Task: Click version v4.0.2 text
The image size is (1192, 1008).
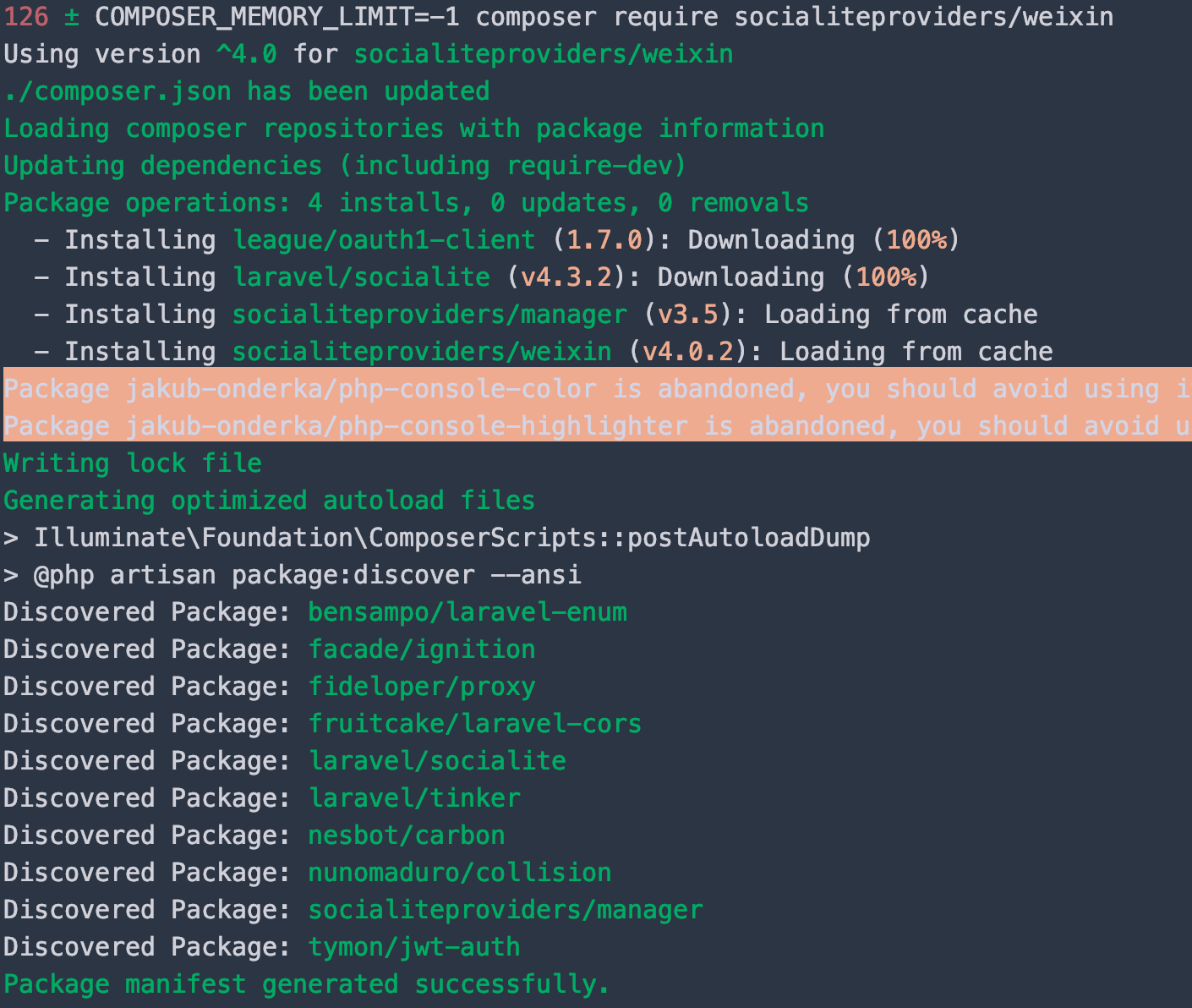Action: 688,352
